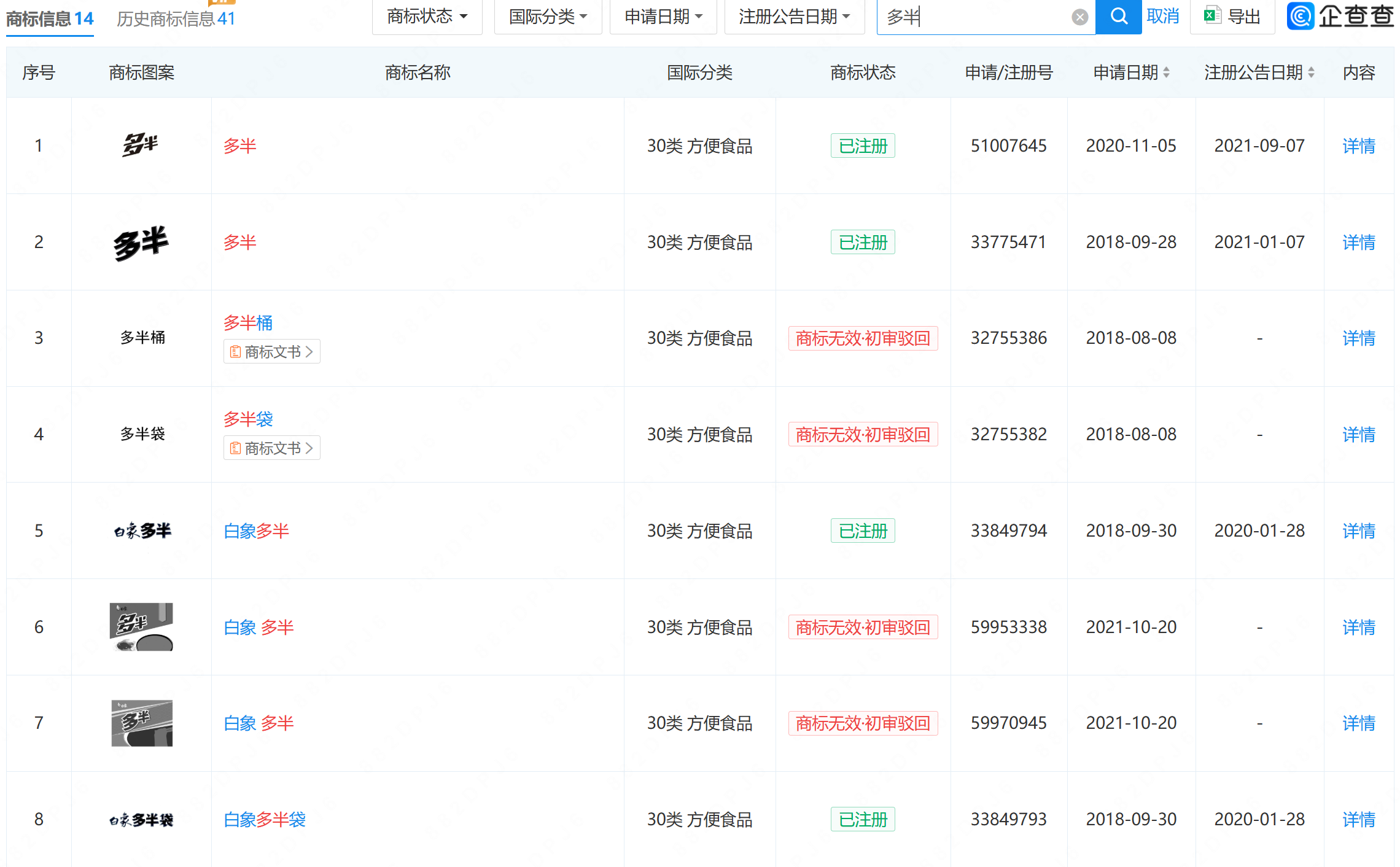Screen dimensions: 1400x867
Task: View 详情 for trademark 33849794
Action: pyautogui.click(x=1359, y=531)
